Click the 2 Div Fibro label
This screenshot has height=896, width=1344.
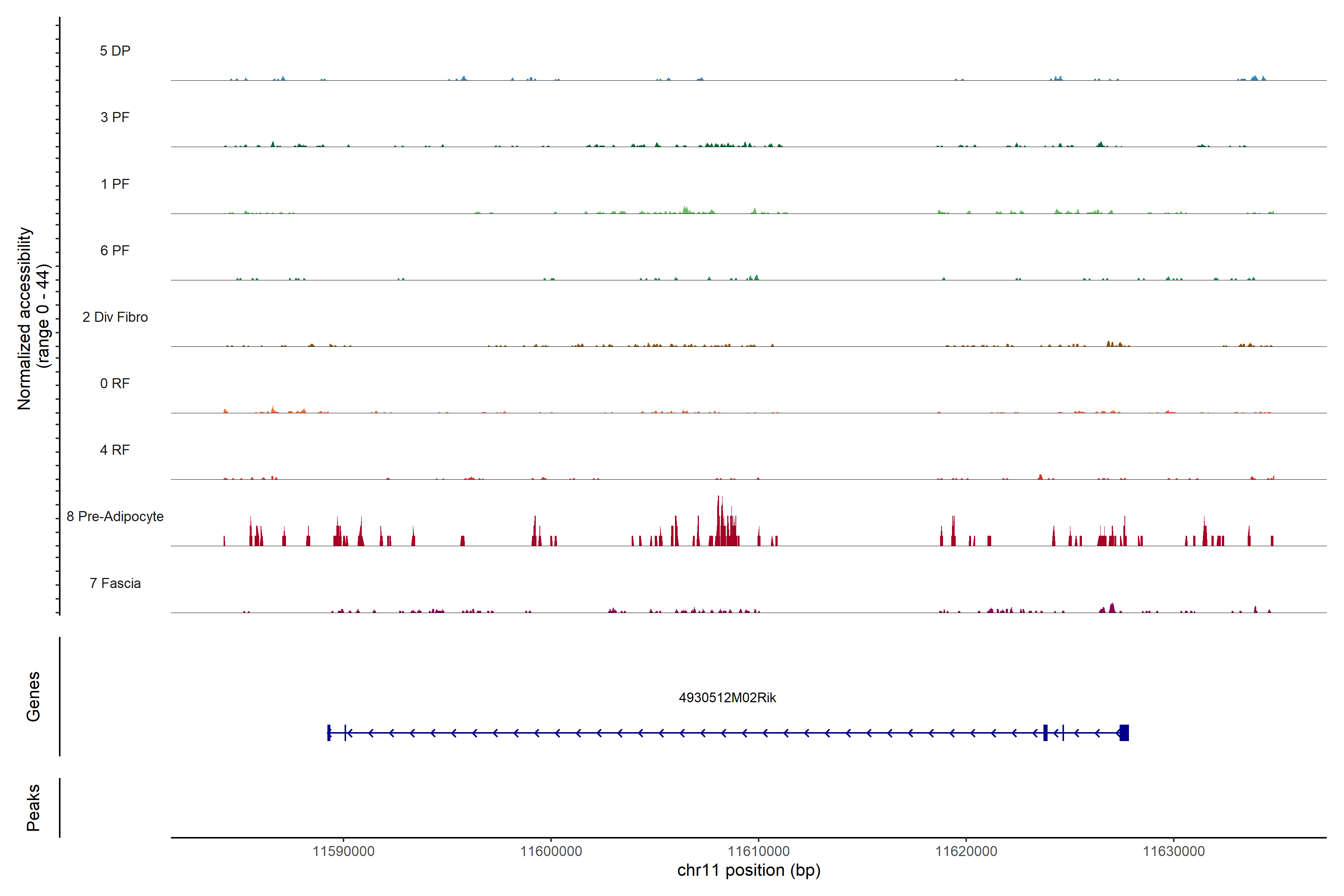coord(115,317)
